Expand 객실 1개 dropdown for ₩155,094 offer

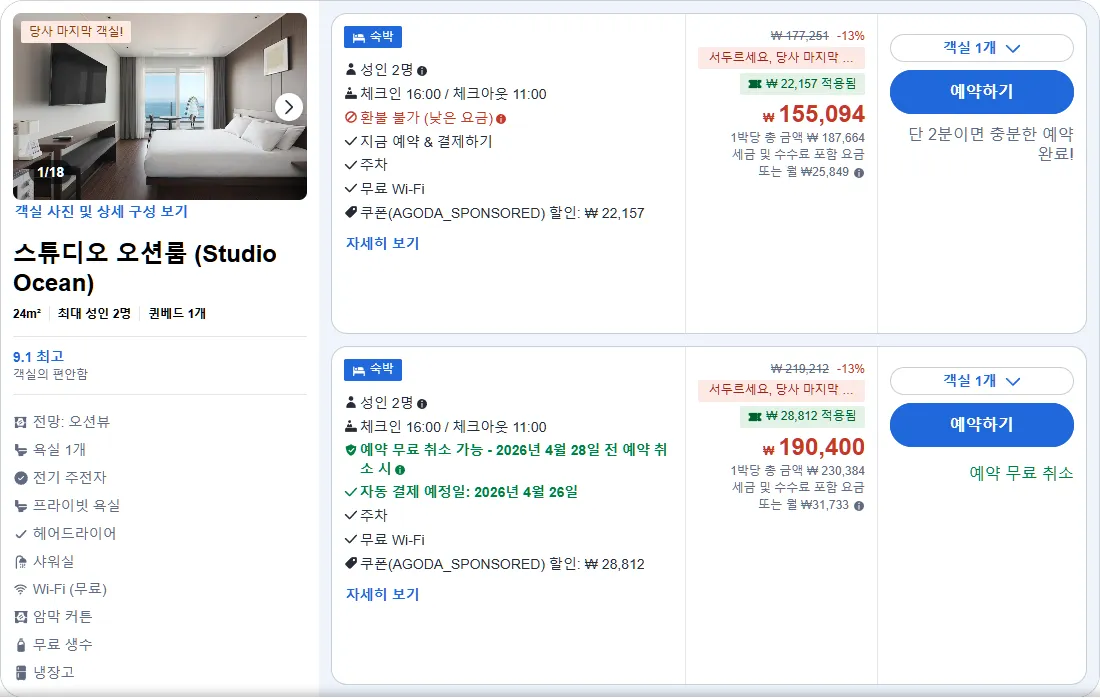[981, 48]
